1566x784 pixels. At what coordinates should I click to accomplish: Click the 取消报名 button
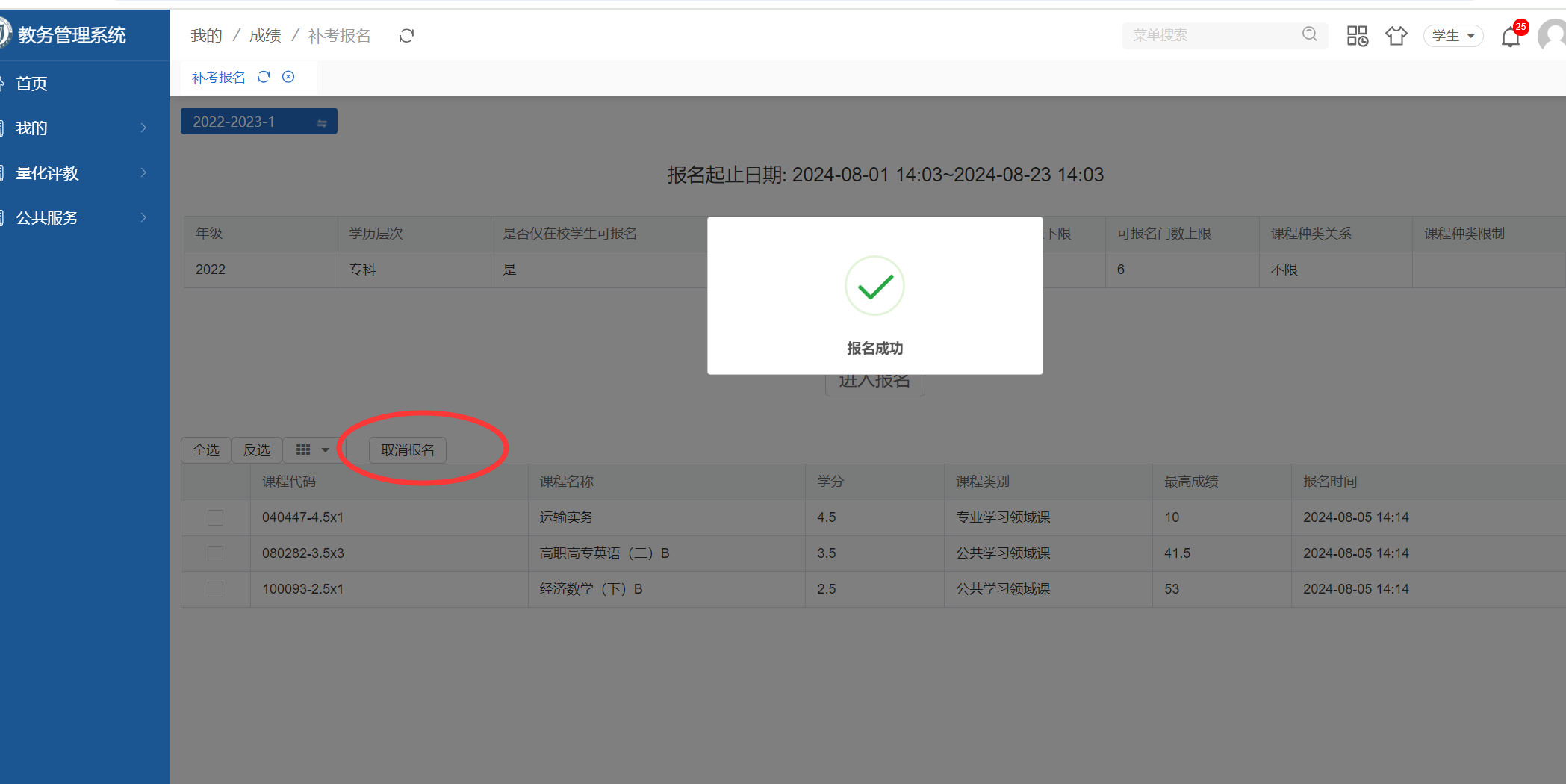pyautogui.click(x=407, y=450)
